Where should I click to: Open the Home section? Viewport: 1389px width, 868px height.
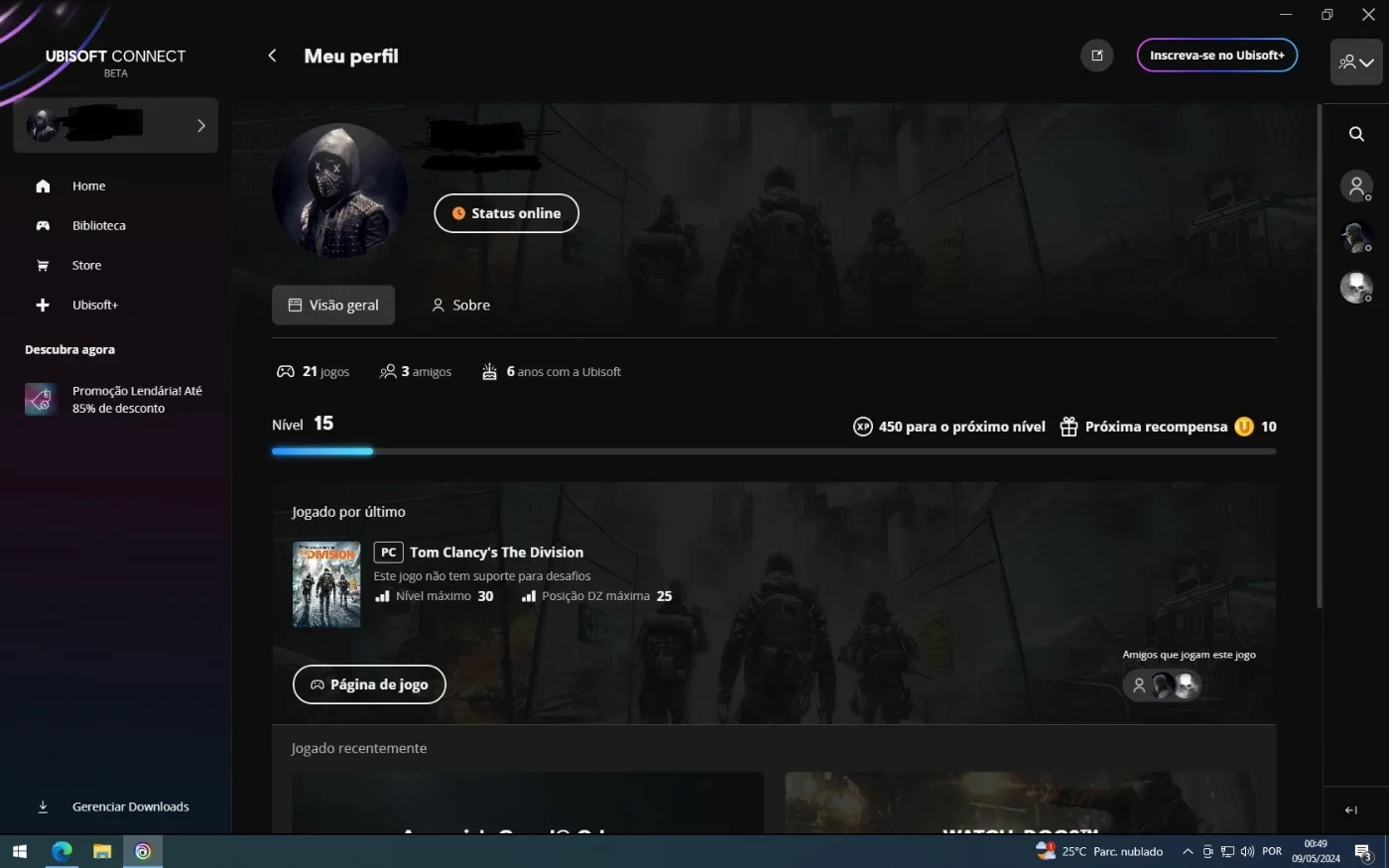(88, 186)
